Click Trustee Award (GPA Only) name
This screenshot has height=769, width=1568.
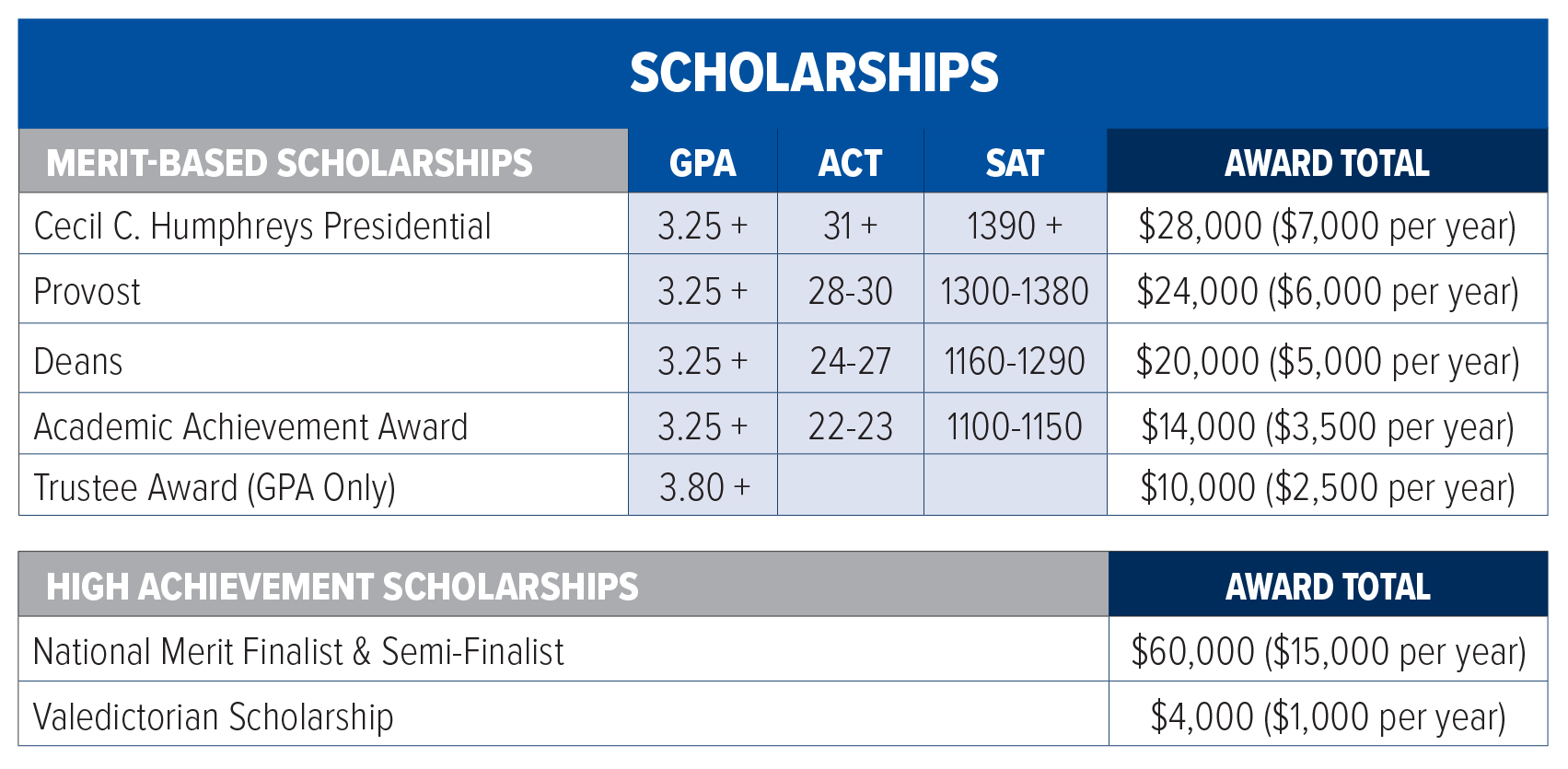coord(215,487)
